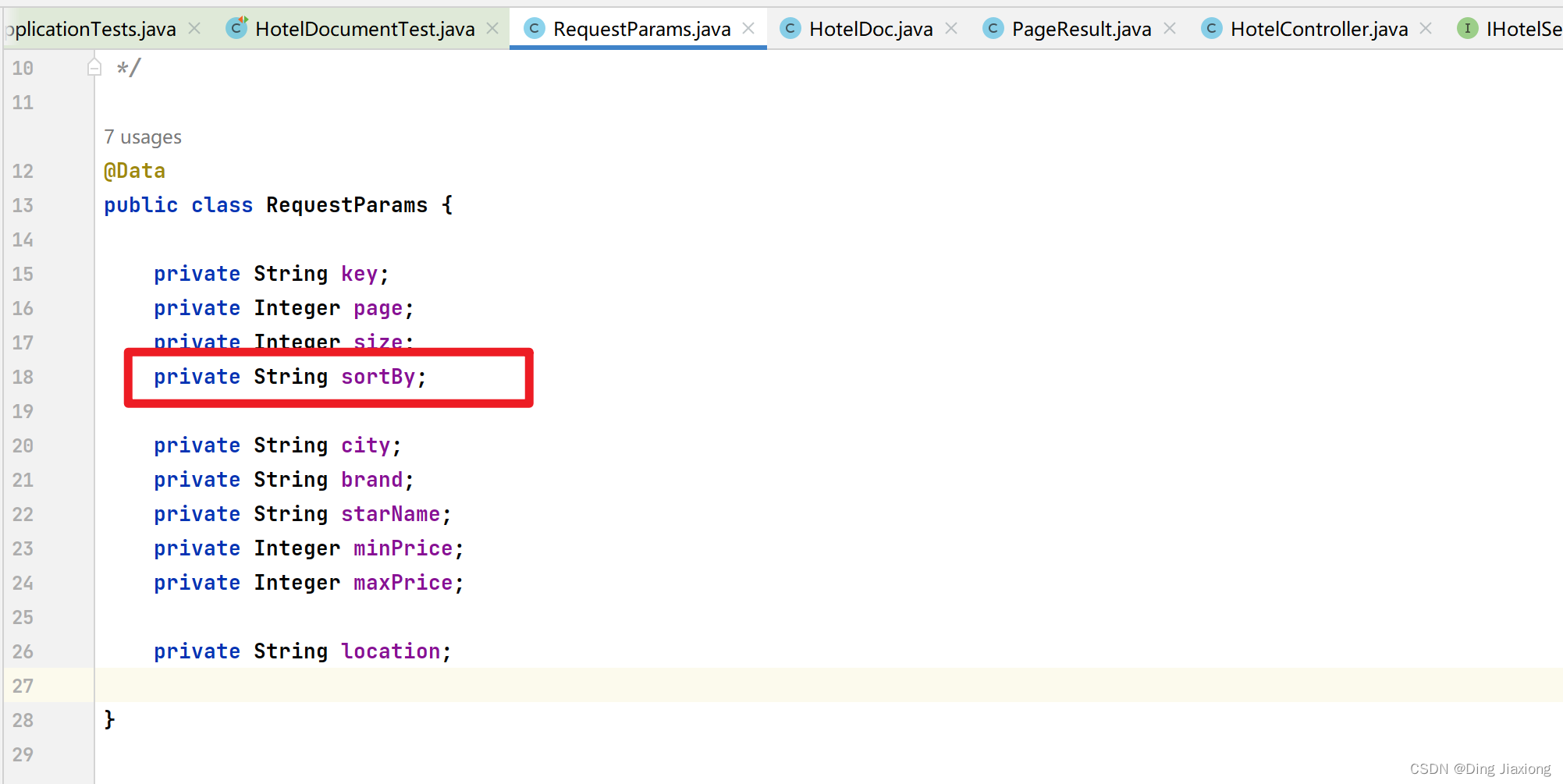Close the HotelDocumentTest.java tab
This screenshot has height=784, width=1563.
(492, 29)
